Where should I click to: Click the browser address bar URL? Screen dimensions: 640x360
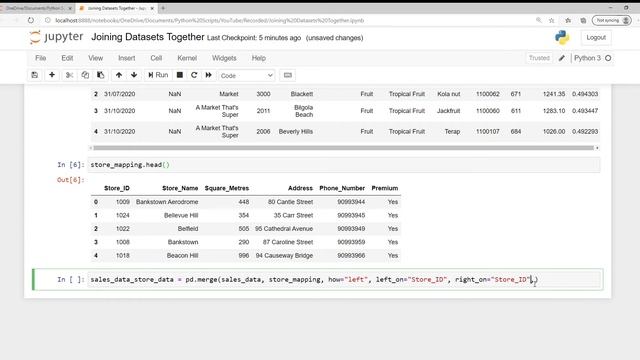tap(210, 20)
